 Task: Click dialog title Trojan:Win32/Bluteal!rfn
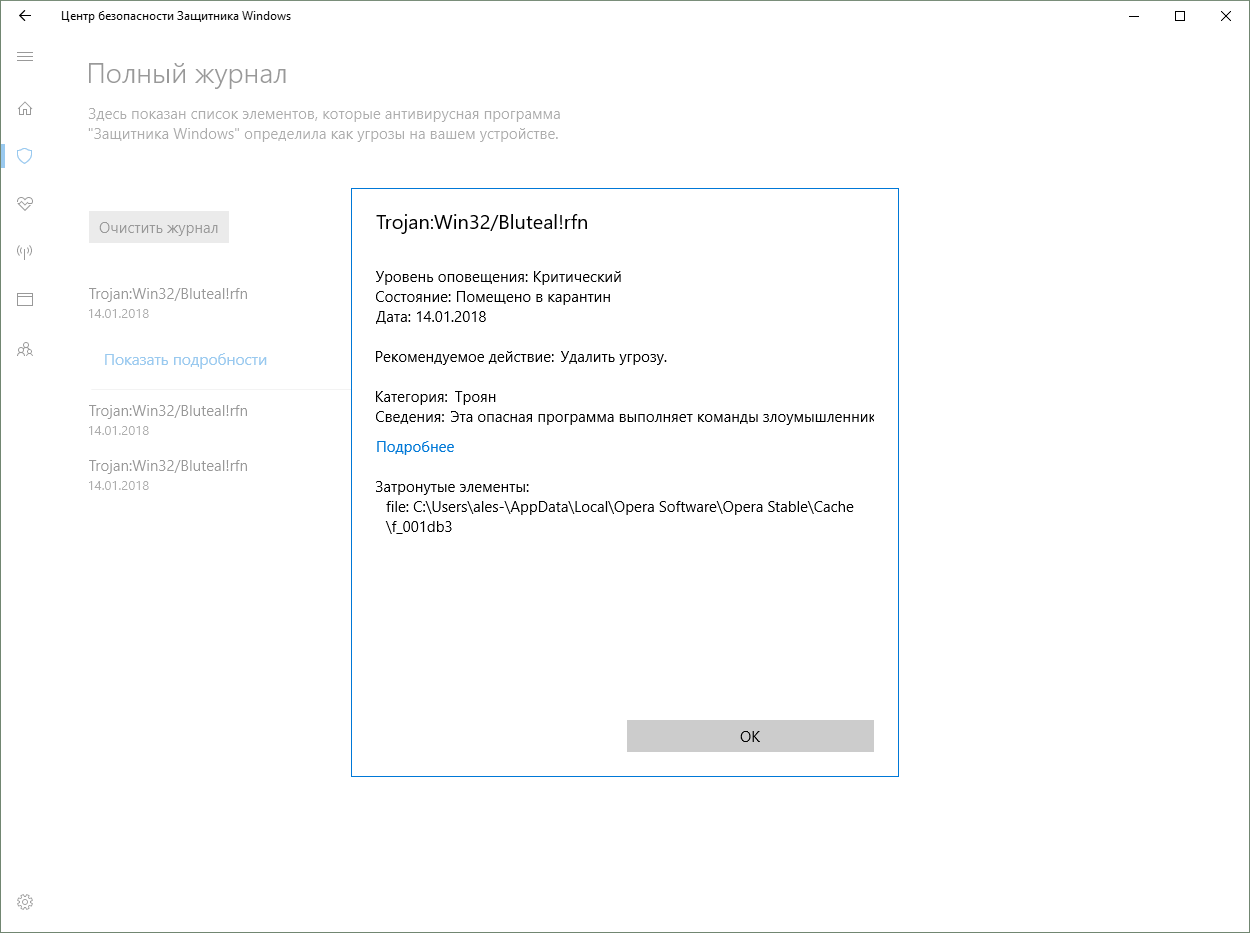tap(482, 223)
